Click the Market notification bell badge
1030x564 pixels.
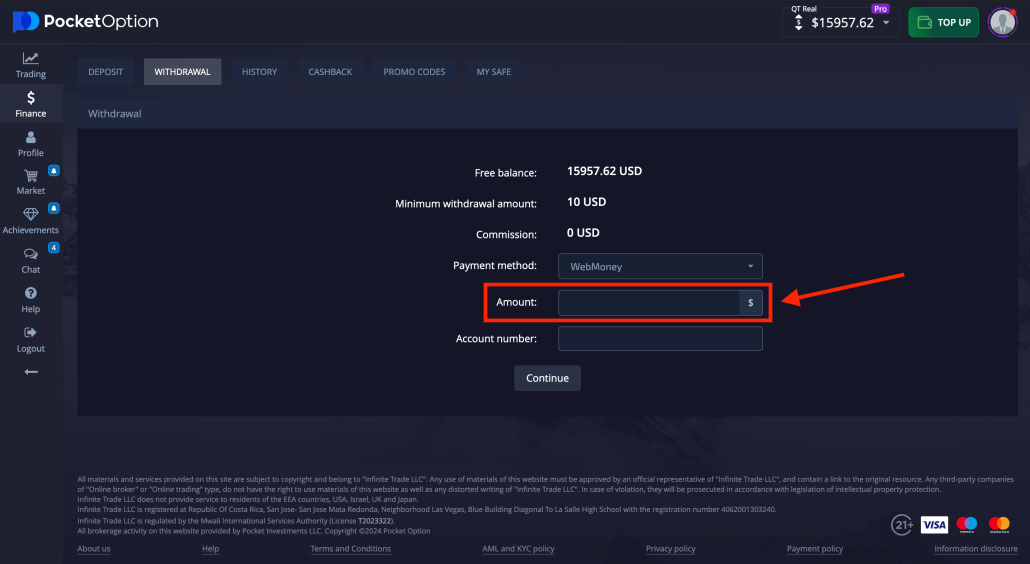tap(54, 171)
